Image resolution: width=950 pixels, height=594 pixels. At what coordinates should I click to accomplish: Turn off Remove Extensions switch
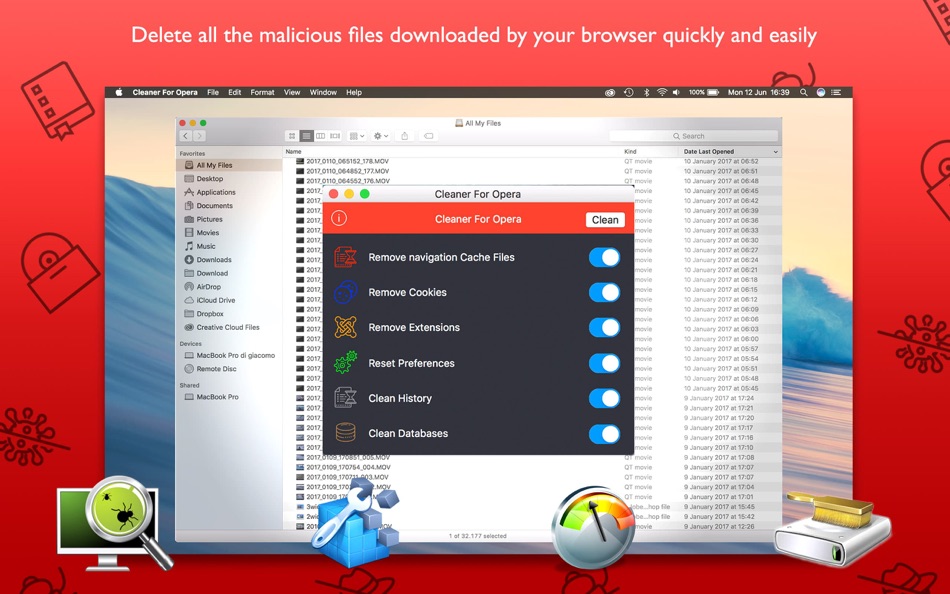(x=604, y=328)
